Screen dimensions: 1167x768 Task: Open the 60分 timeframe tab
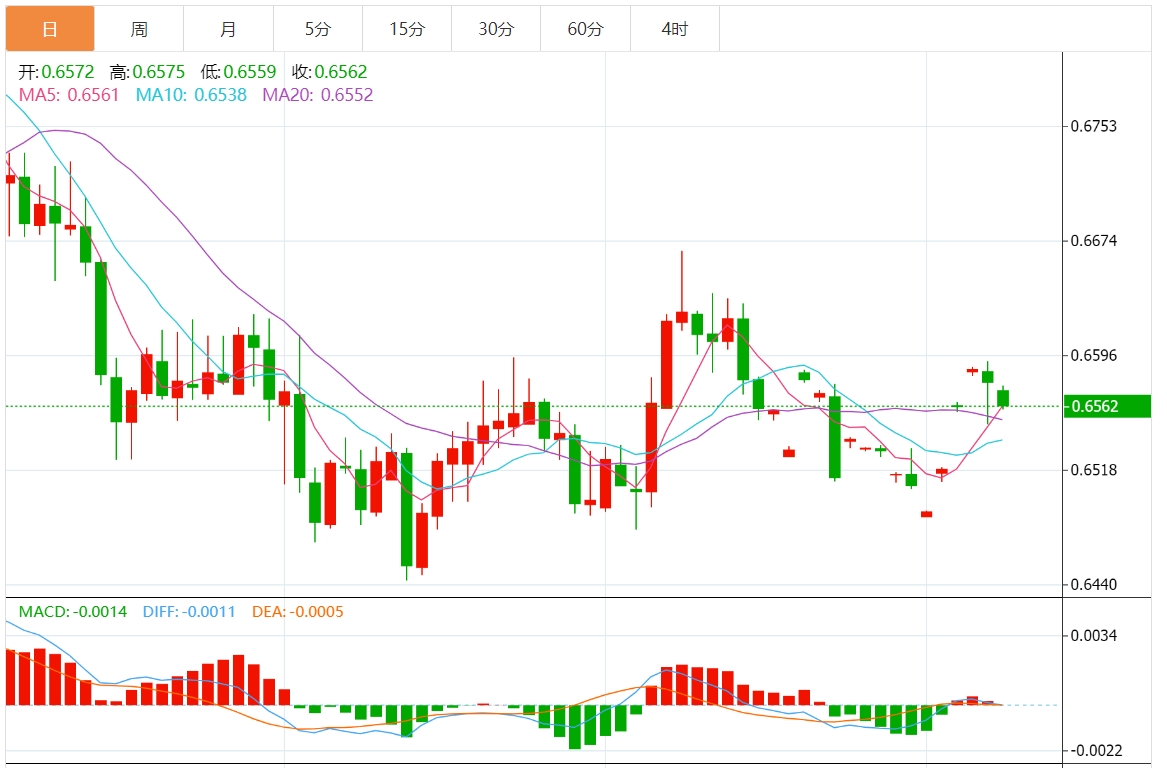tap(586, 29)
